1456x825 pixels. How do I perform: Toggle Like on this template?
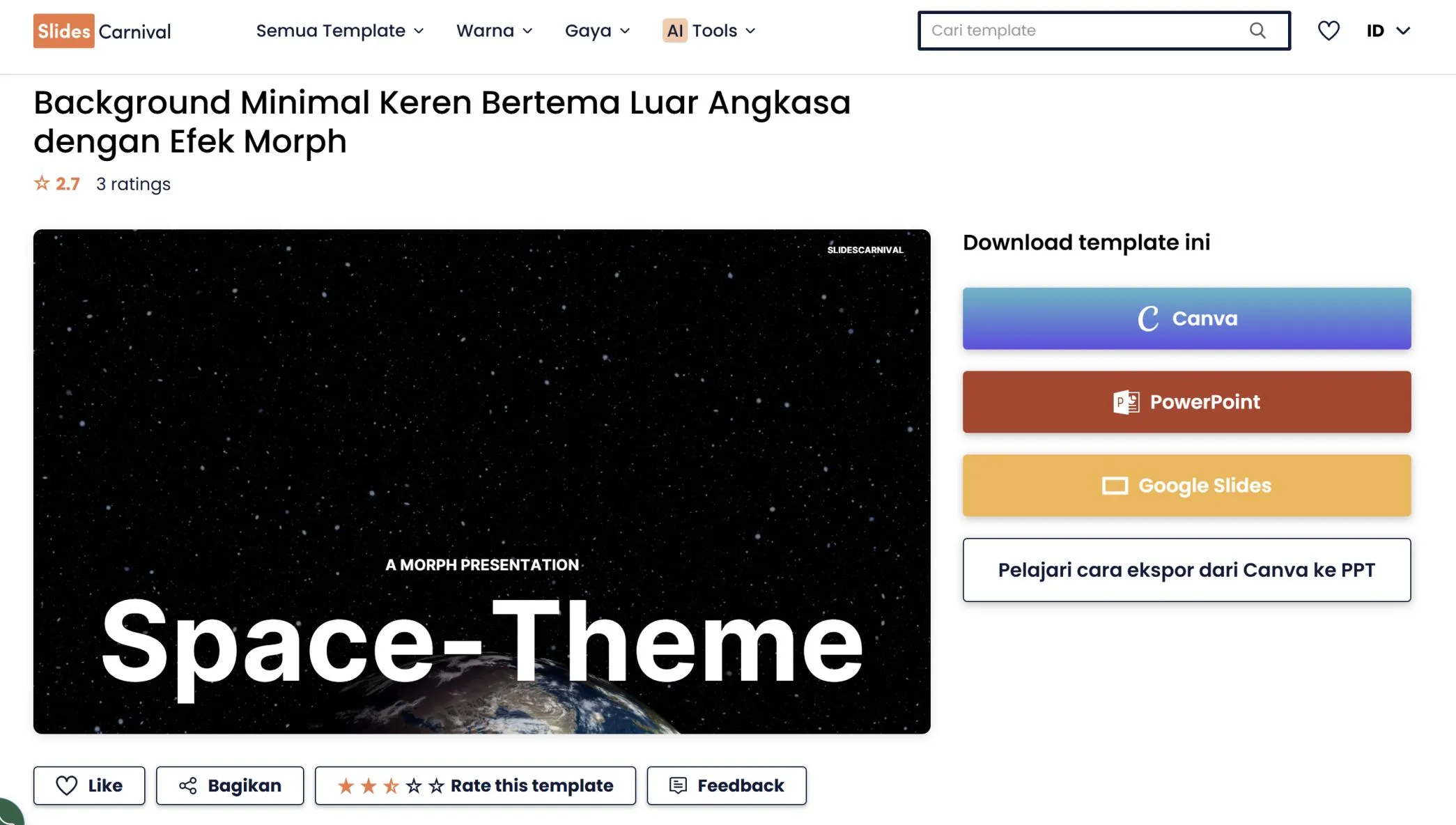coord(89,786)
